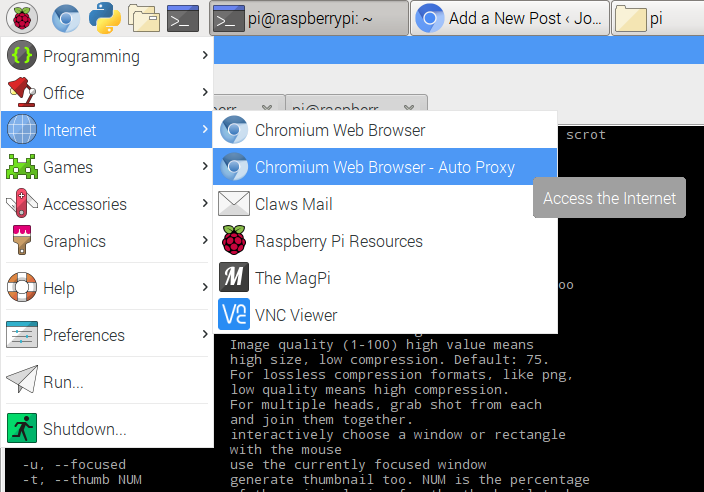Click the Python launcher icon in taskbar

coord(105,18)
